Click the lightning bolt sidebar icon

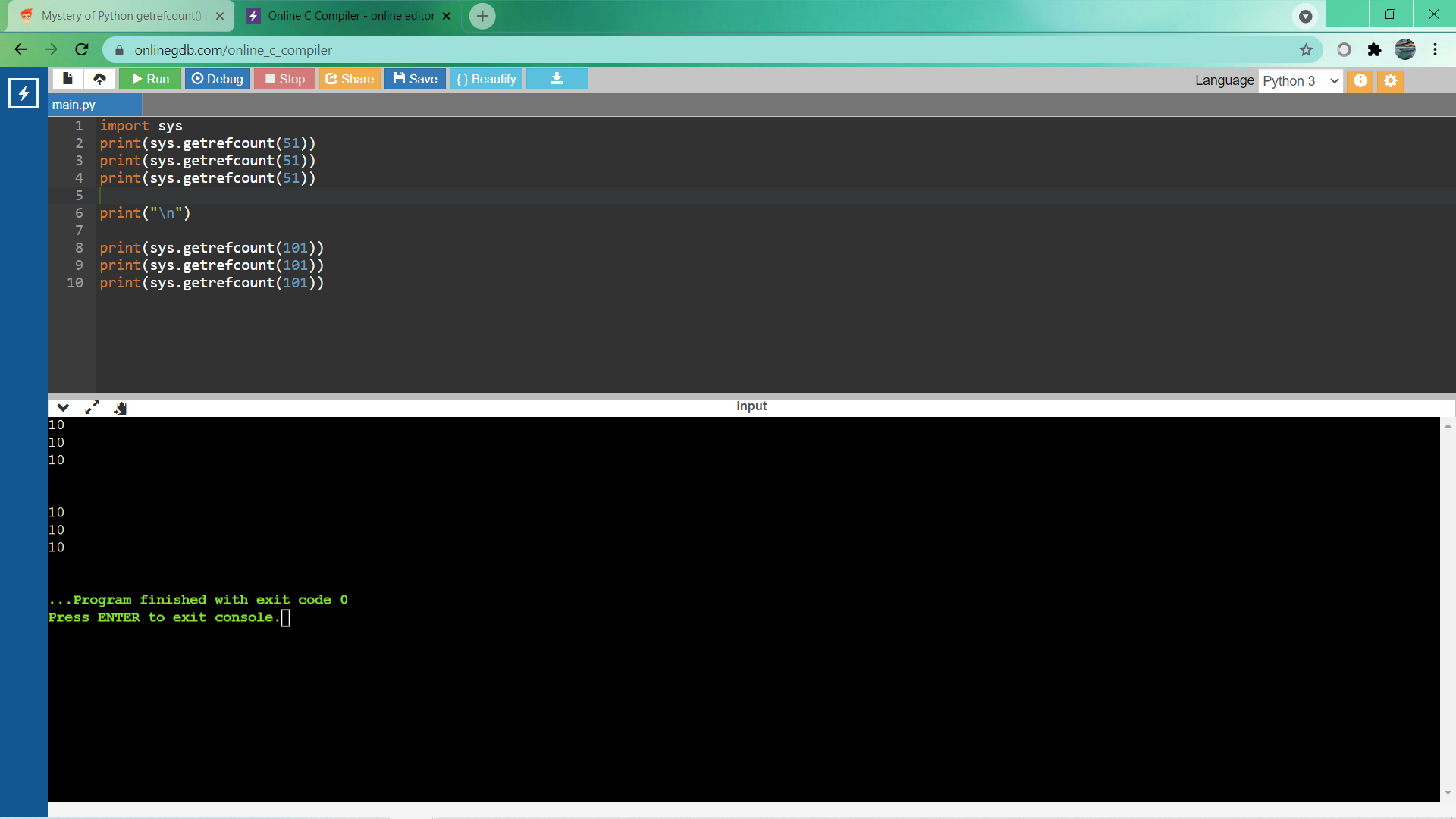tap(23, 93)
